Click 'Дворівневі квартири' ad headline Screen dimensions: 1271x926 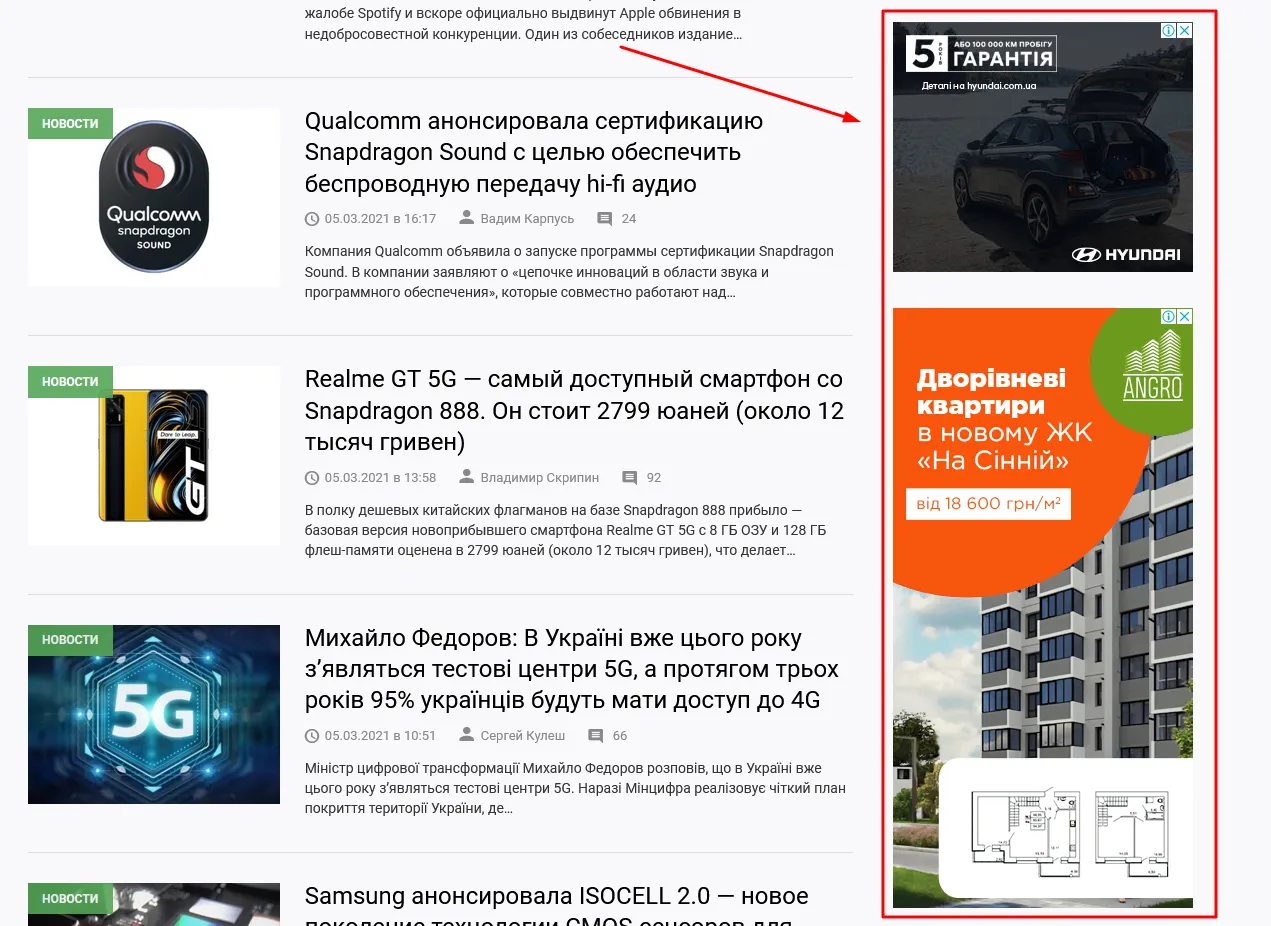[992, 393]
